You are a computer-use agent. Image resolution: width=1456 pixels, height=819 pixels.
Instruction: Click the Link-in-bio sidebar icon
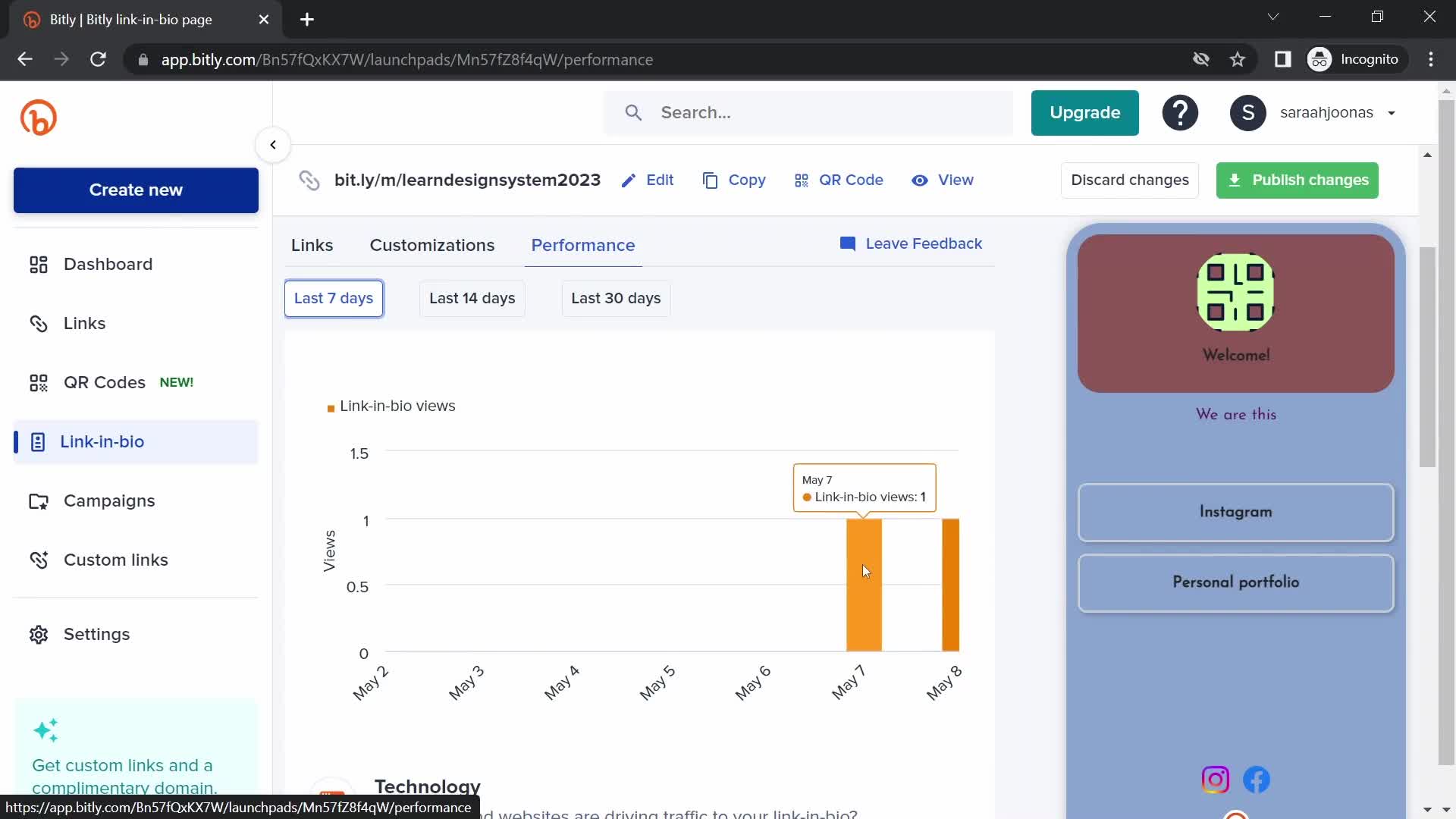pos(37,441)
